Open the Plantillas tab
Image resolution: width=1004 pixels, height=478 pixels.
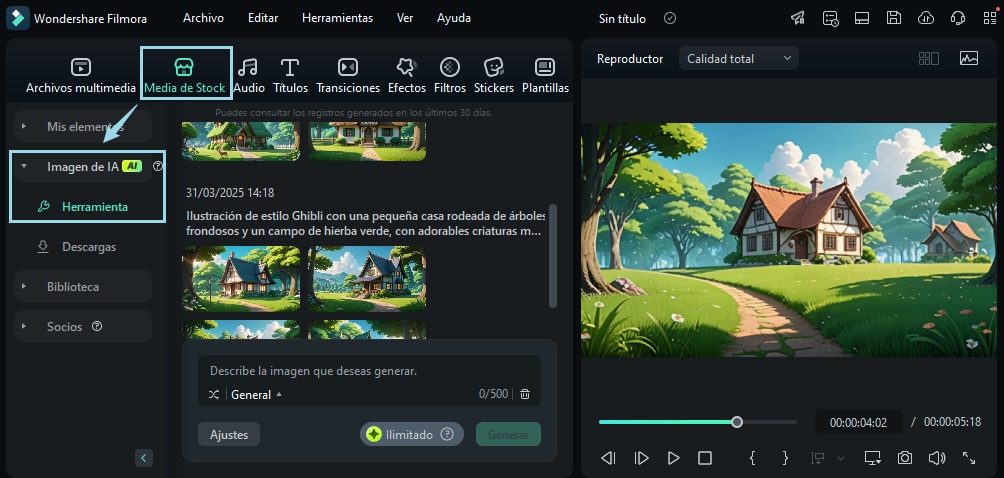pos(545,76)
